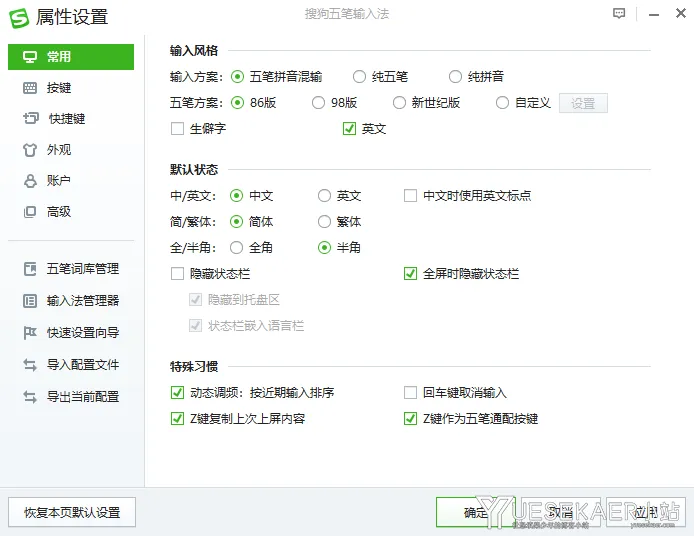Uncheck the 英文 checkbox under 五笔方案
This screenshot has height=536, width=694.
349,129
